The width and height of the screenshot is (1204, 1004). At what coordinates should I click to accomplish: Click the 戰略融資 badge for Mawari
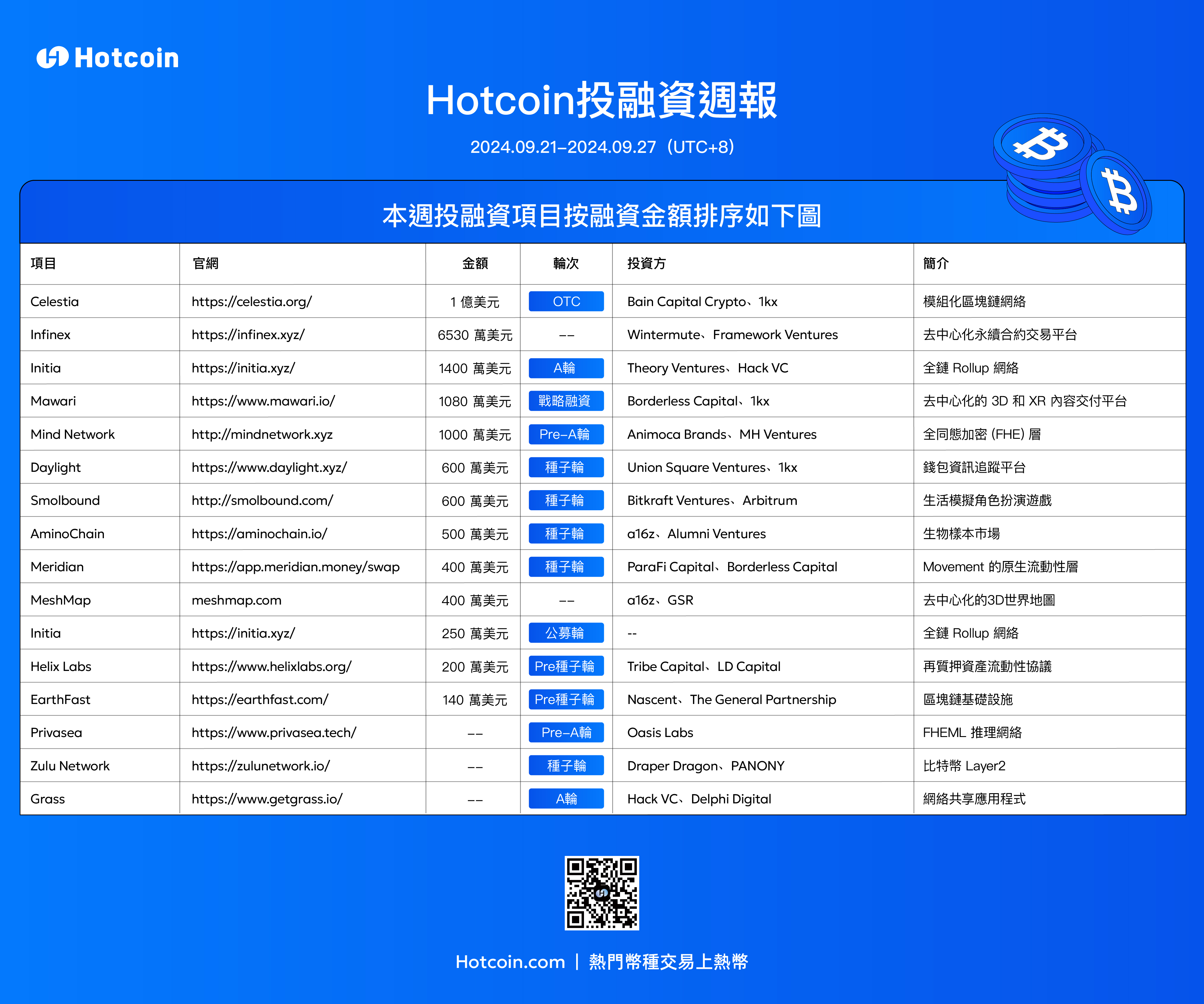coord(566,401)
